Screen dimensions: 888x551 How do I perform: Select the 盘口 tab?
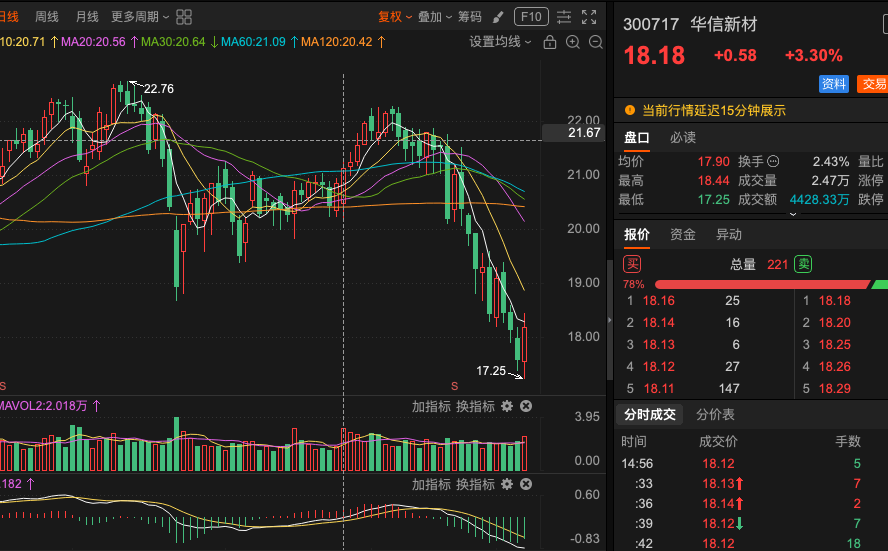(x=637, y=138)
